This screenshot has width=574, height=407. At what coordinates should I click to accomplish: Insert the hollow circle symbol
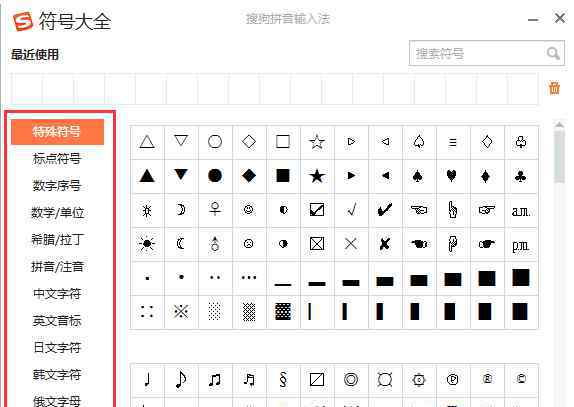click(215, 142)
